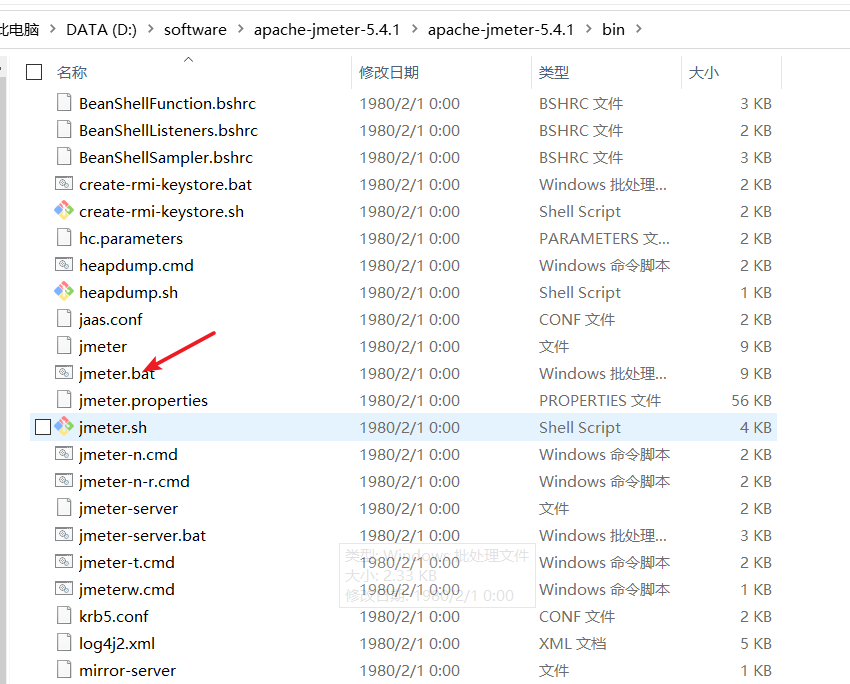Select the jaas.conf file name
This screenshot has width=850, height=684.
(x=111, y=319)
